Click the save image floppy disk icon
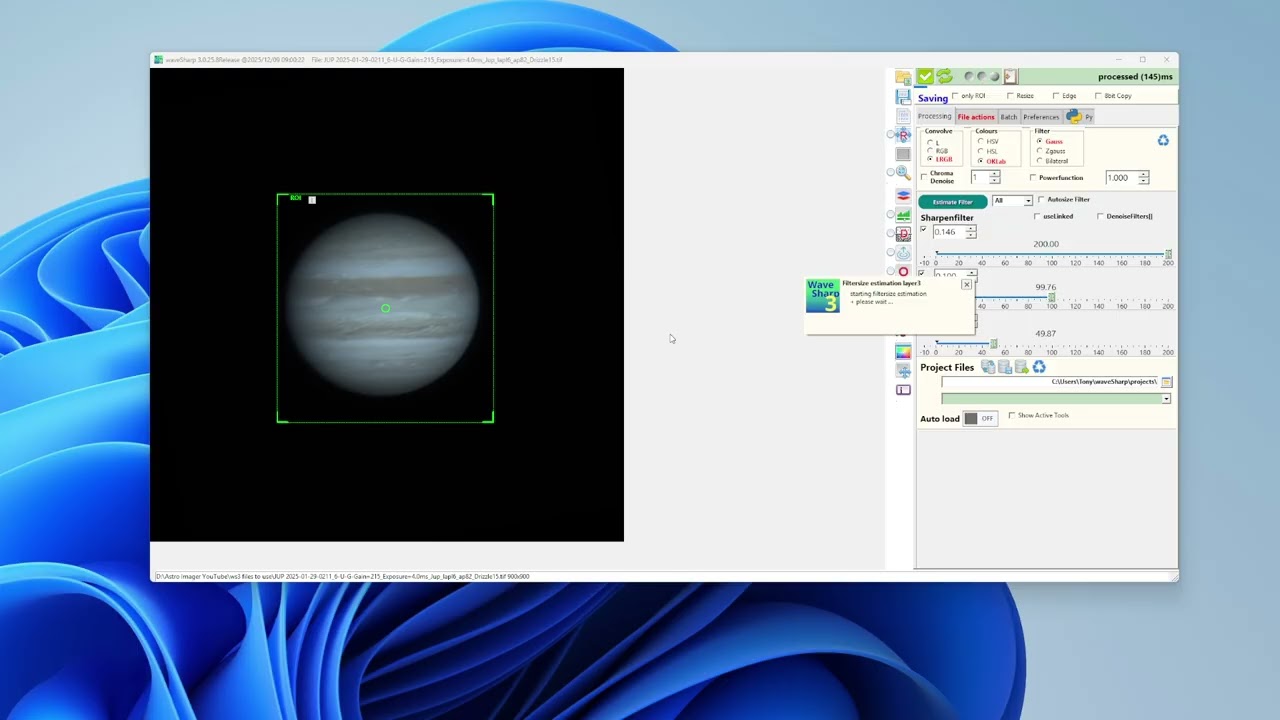Viewport: 1280px width, 720px height. [x=903, y=97]
